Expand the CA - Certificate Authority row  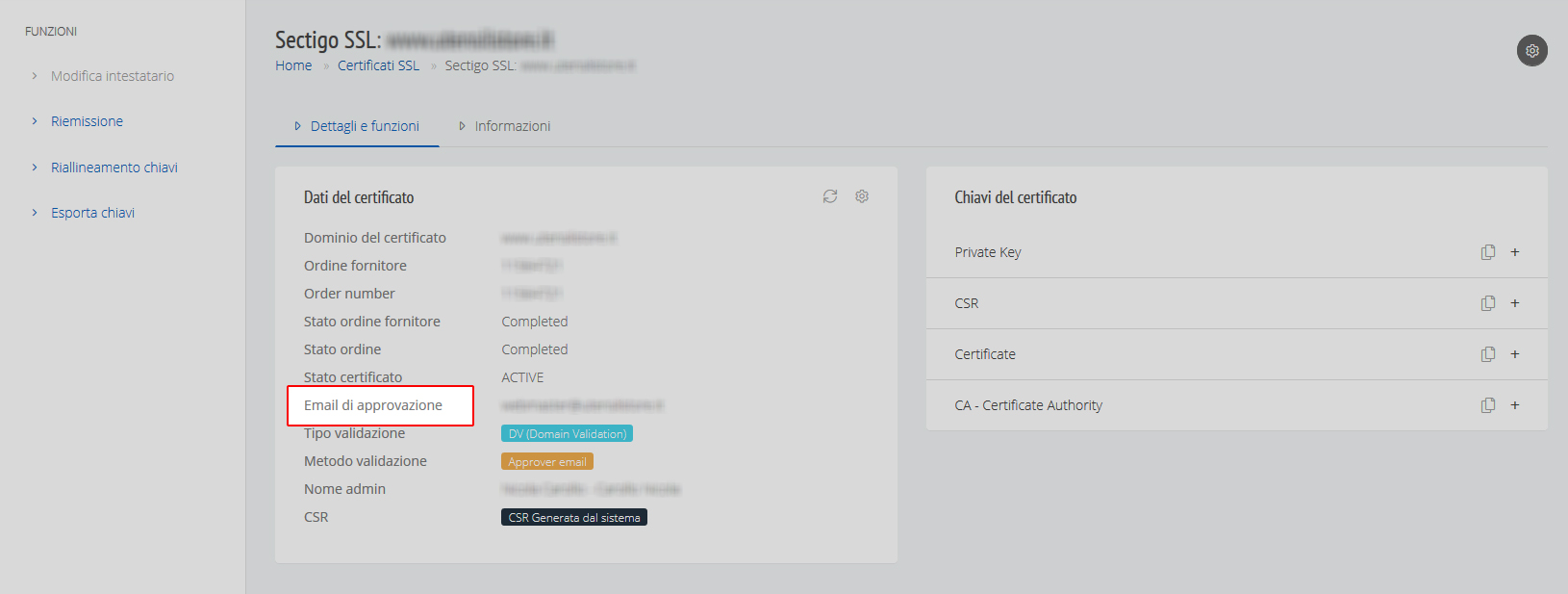(x=1515, y=405)
